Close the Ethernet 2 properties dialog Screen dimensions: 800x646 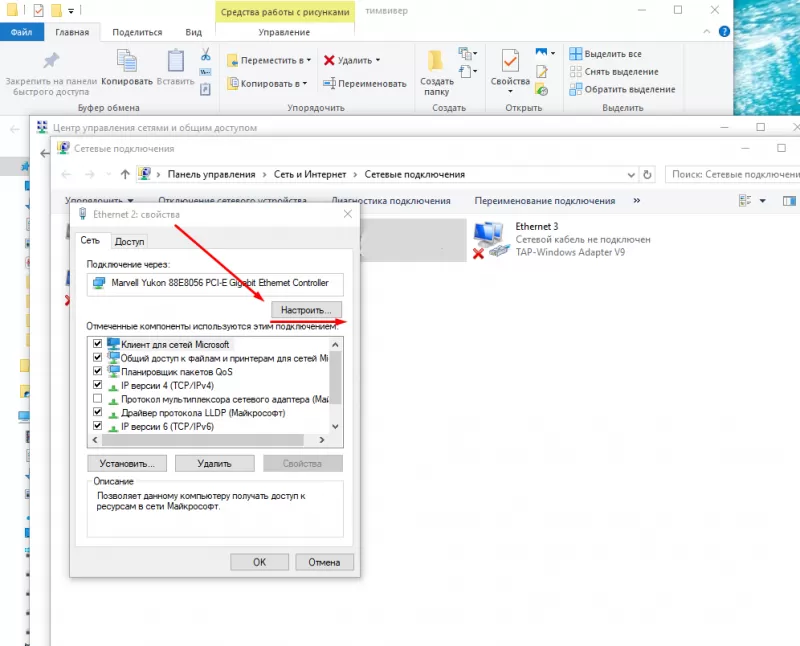[x=347, y=214]
